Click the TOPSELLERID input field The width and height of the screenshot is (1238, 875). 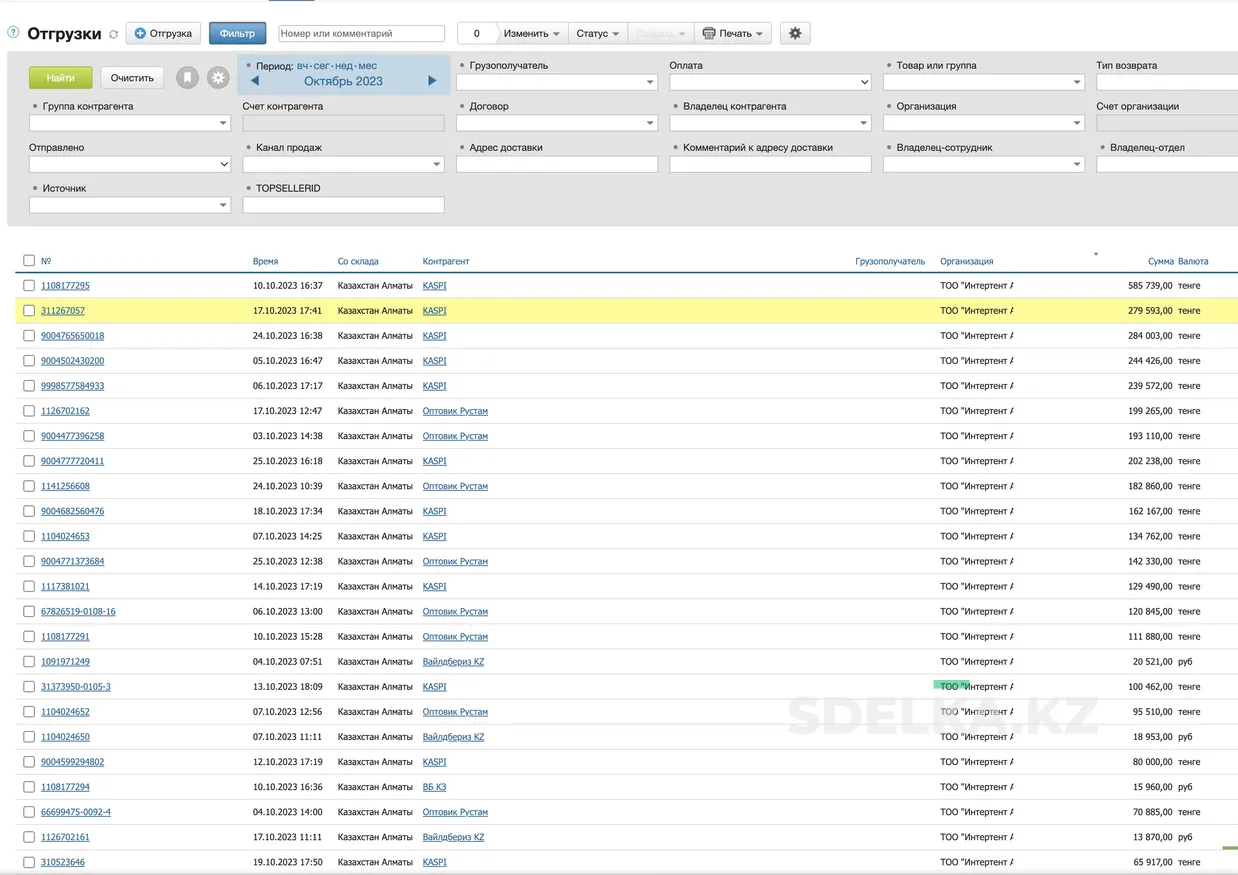(x=343, y=205)
